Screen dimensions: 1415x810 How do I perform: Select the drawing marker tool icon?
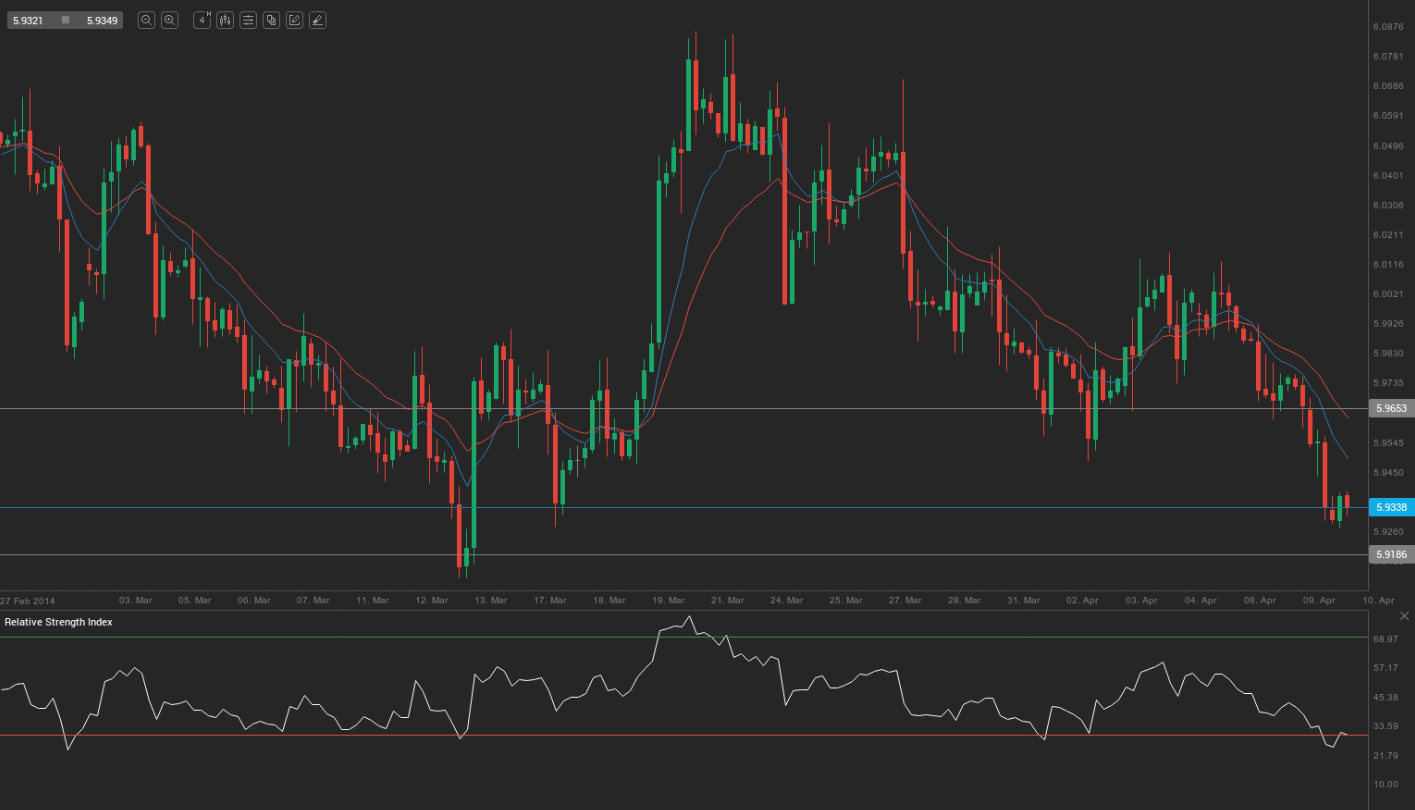coord(317,20)
